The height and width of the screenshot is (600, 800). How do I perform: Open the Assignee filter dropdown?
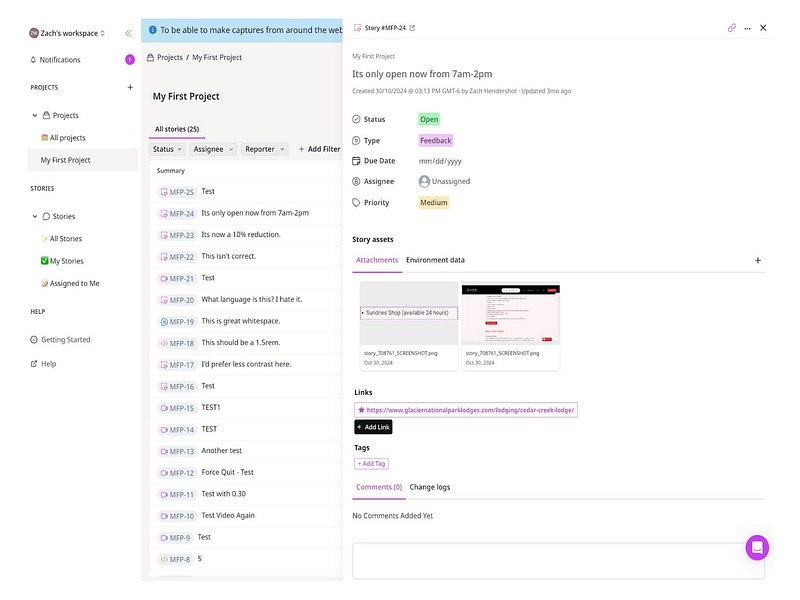[213, 149]
